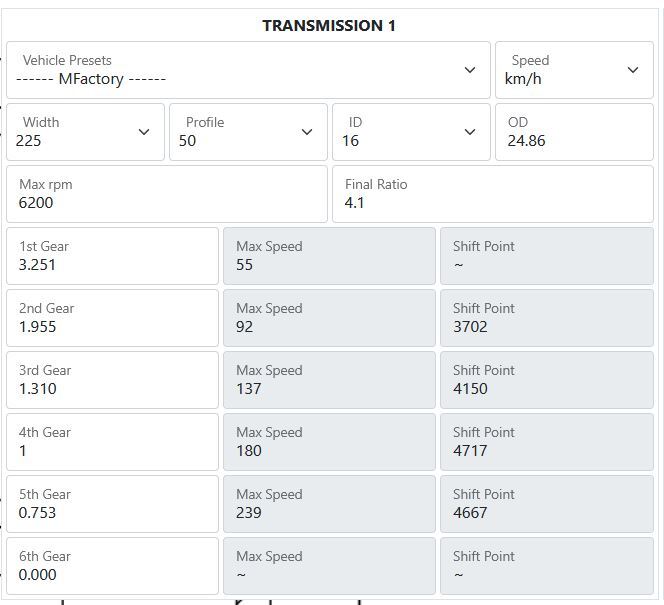This screenshot has height=605, width=664.
Task: Expand the tire Profile dropdown
Action: pyautogui.click(x=248, y=132)
